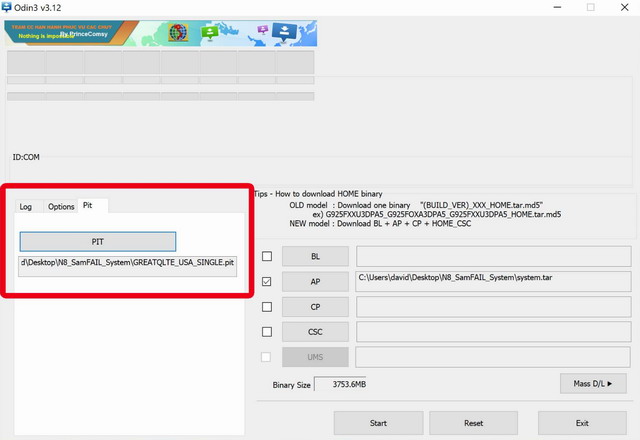The height and width of the screenshot is (440, 640).
Task: Enable the BL file checkbox
Action: [266, 257]
